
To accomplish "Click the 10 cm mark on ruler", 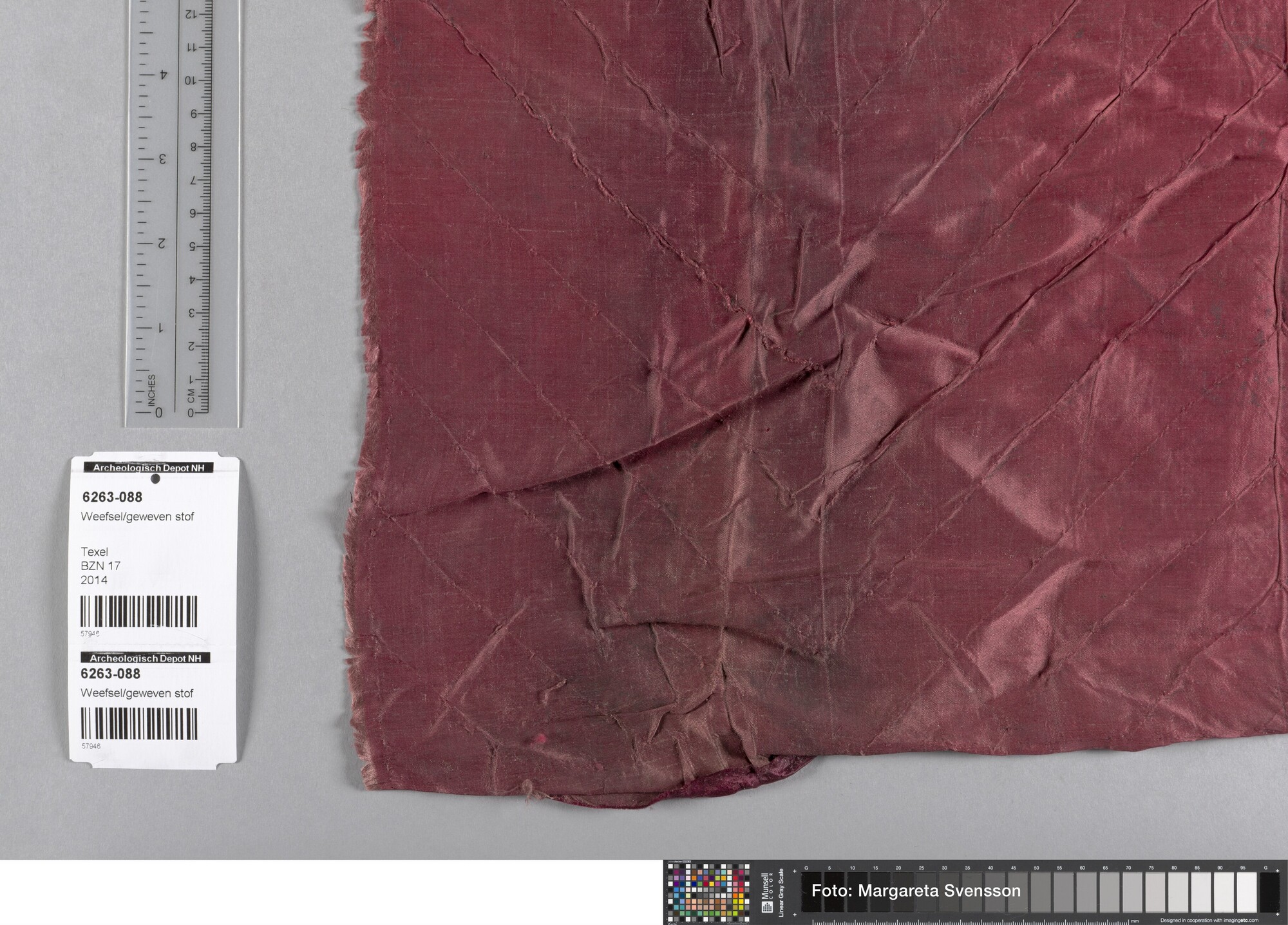I will [x=191, y=81].
